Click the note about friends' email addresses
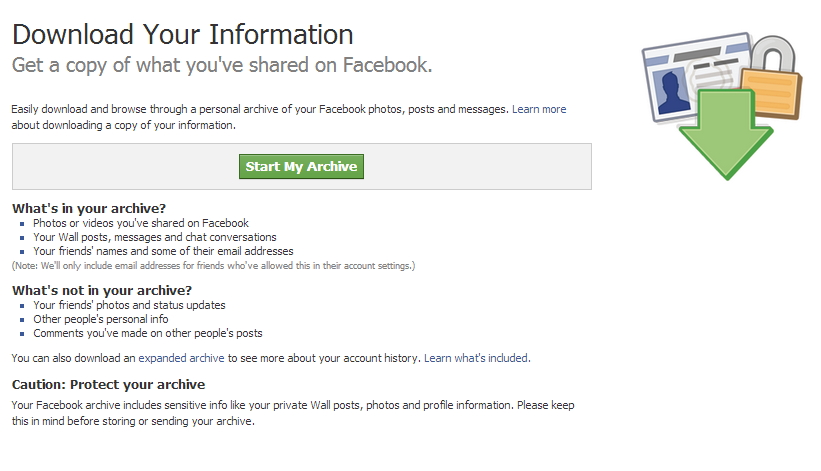 point(213,266)
